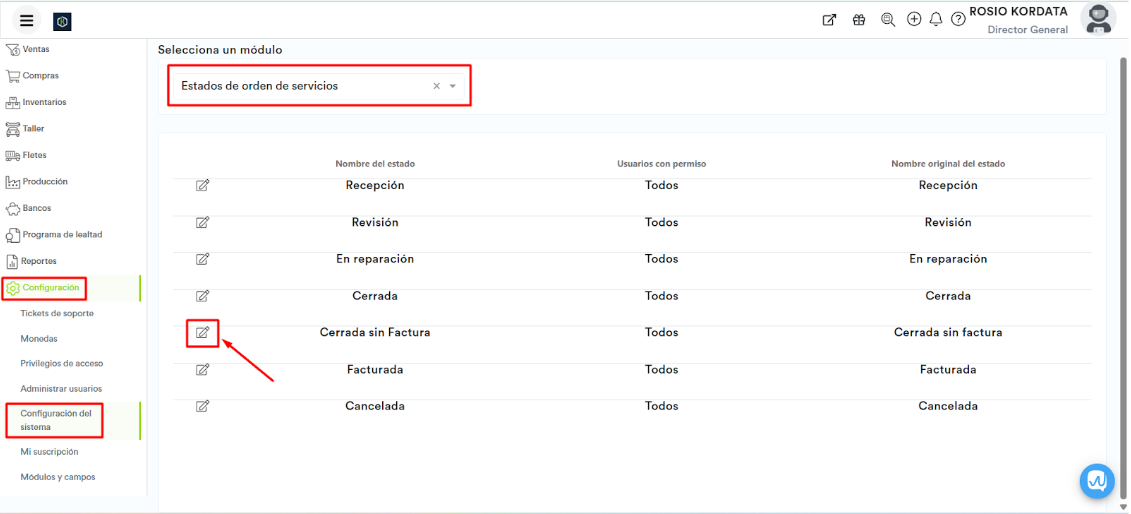
Task: Go to Privilegios de acceso
Action: pos(61,364)
